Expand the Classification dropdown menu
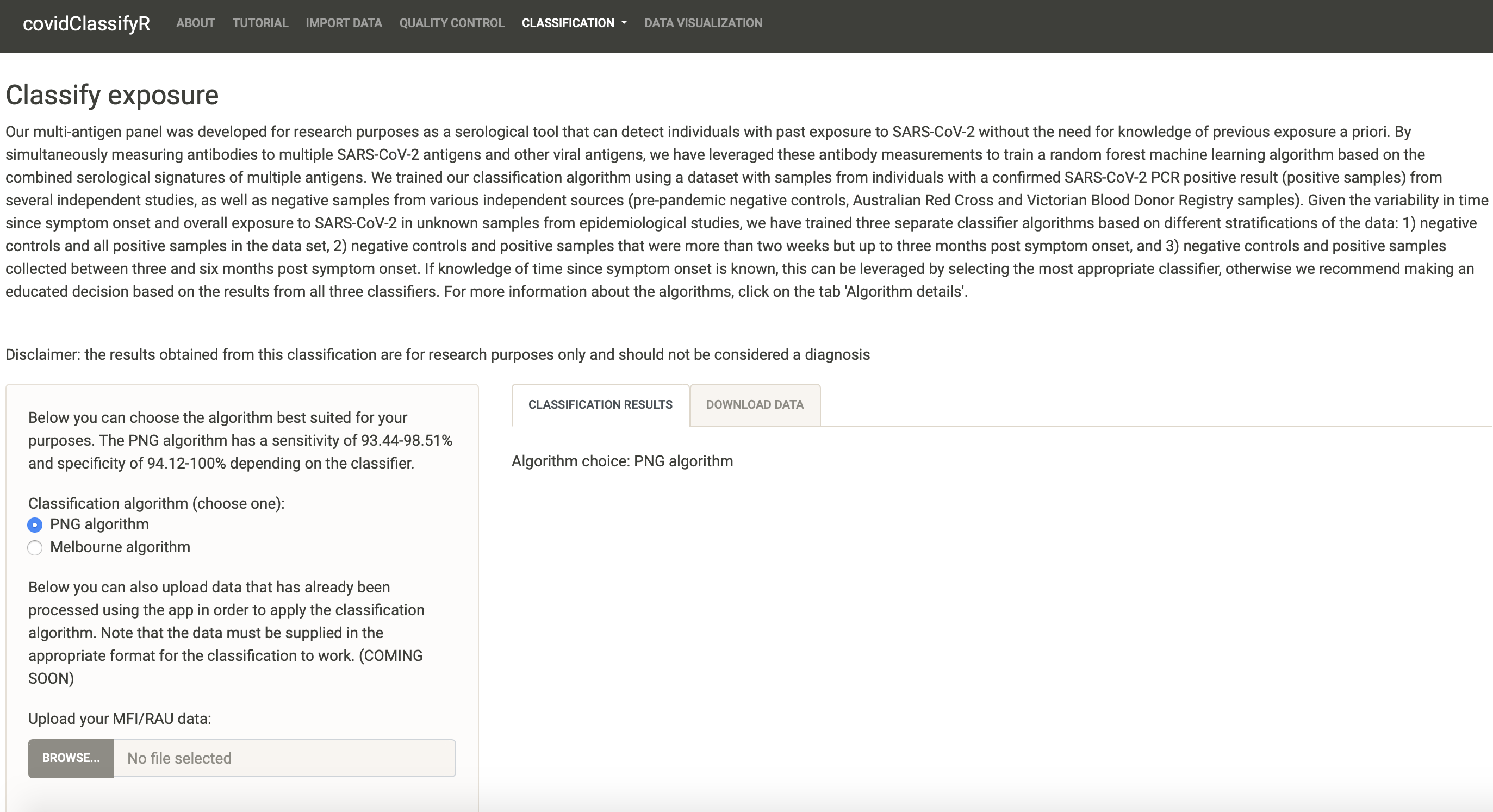The image size is (1493, 812). pos(574,23)
